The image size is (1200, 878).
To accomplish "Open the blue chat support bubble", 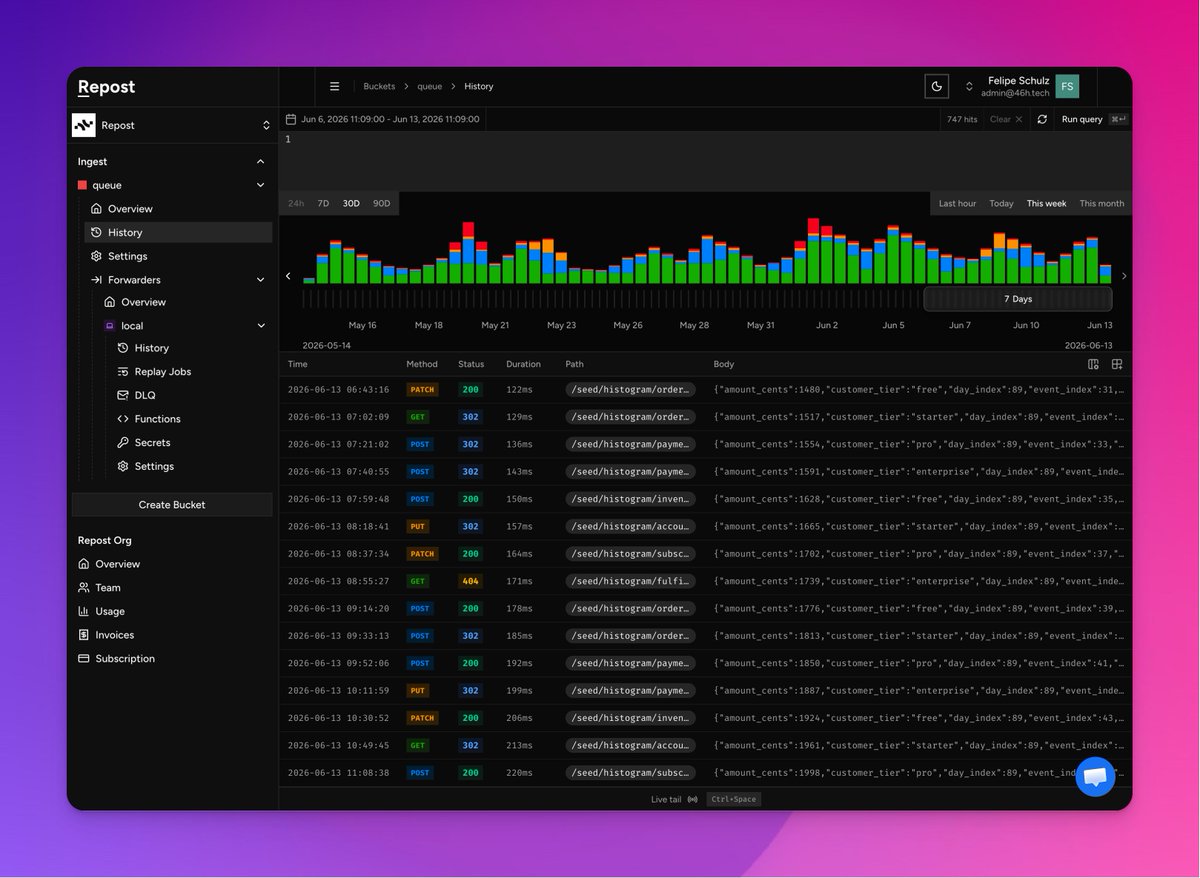I will 1095,776.
